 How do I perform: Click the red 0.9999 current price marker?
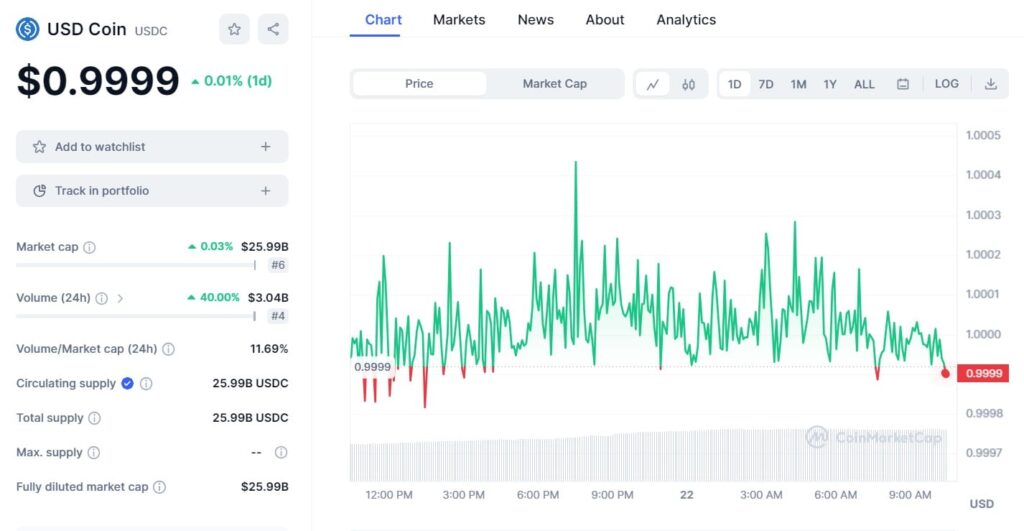tap(983, 374)
